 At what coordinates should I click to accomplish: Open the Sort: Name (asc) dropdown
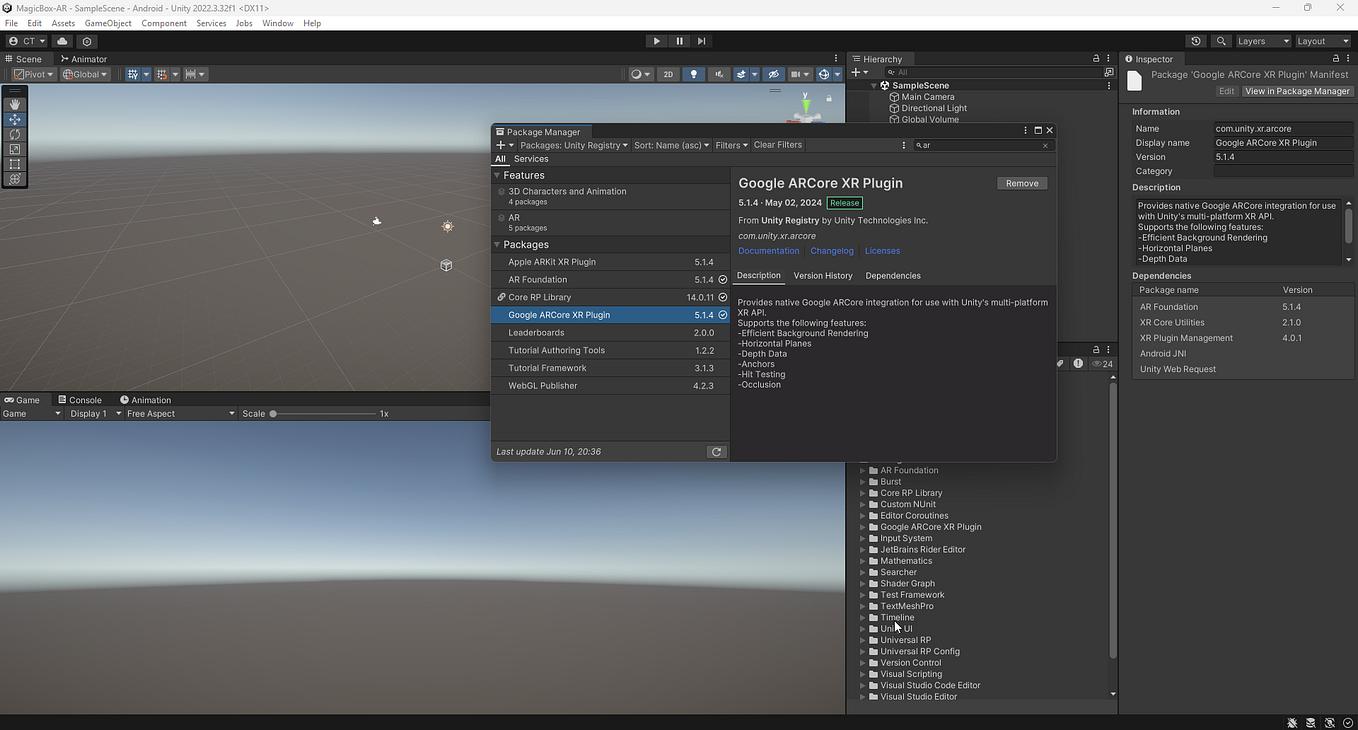click(670, 144)
